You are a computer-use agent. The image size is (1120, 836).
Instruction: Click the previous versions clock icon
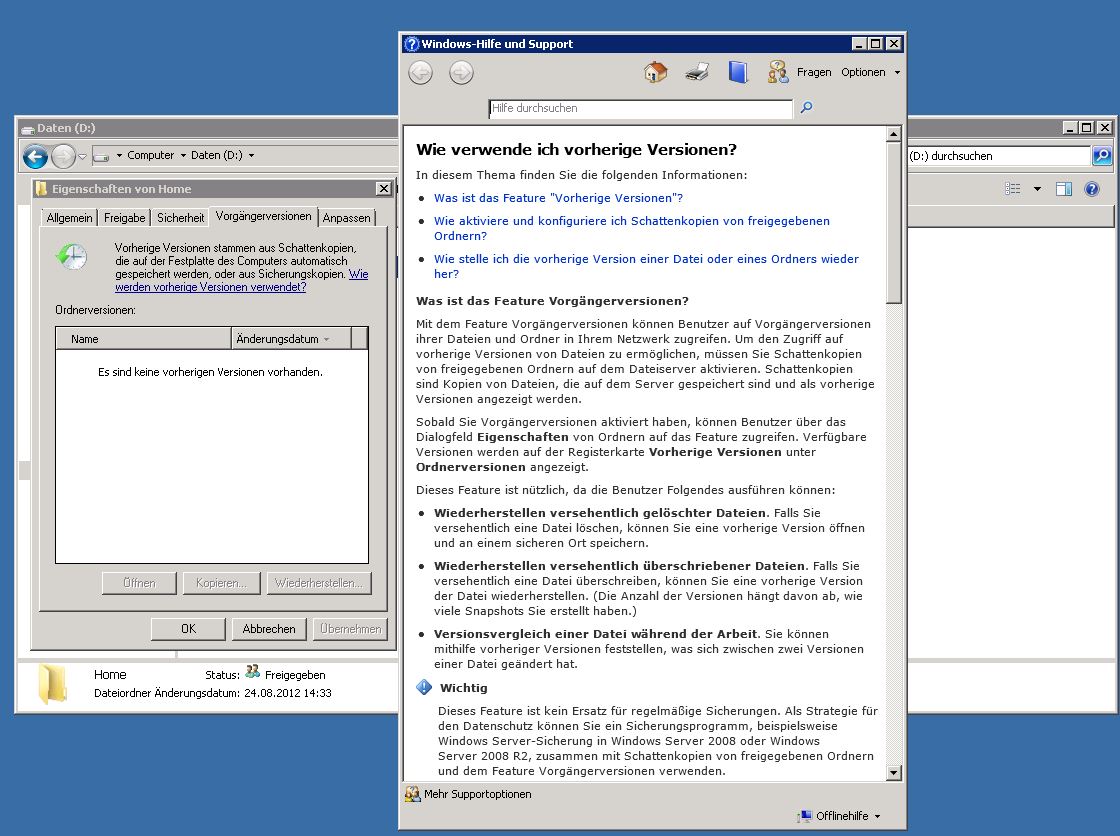coord(71,256)
